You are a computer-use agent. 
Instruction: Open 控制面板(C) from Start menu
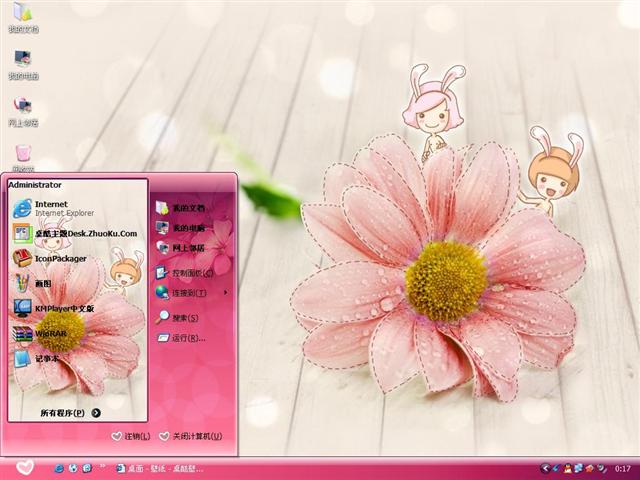tap(188, 272)
